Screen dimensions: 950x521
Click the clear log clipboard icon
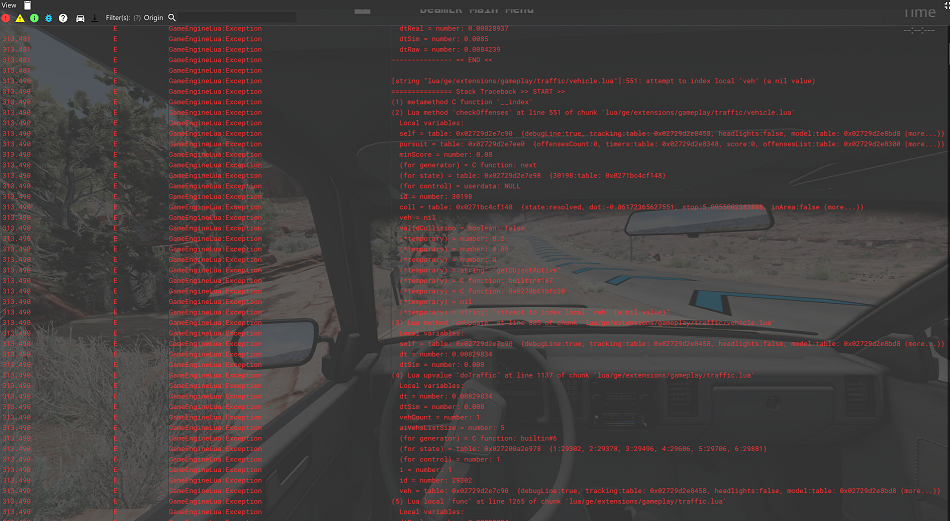click(27, 5)
